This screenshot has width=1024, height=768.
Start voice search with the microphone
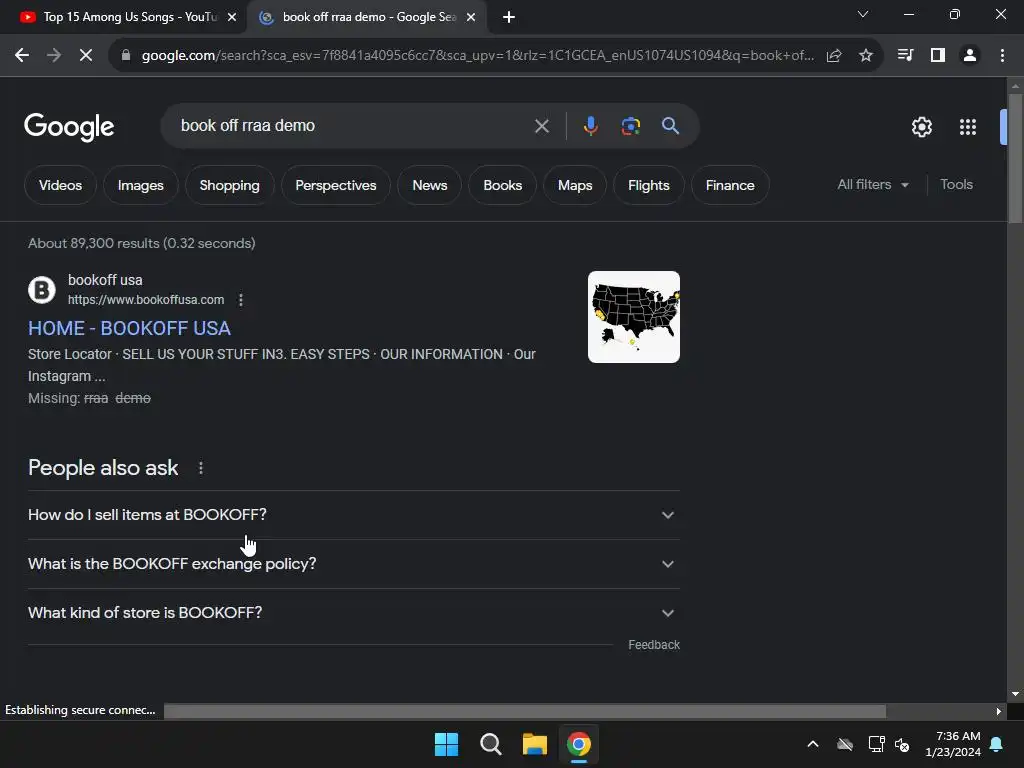[x=590, y=126]
